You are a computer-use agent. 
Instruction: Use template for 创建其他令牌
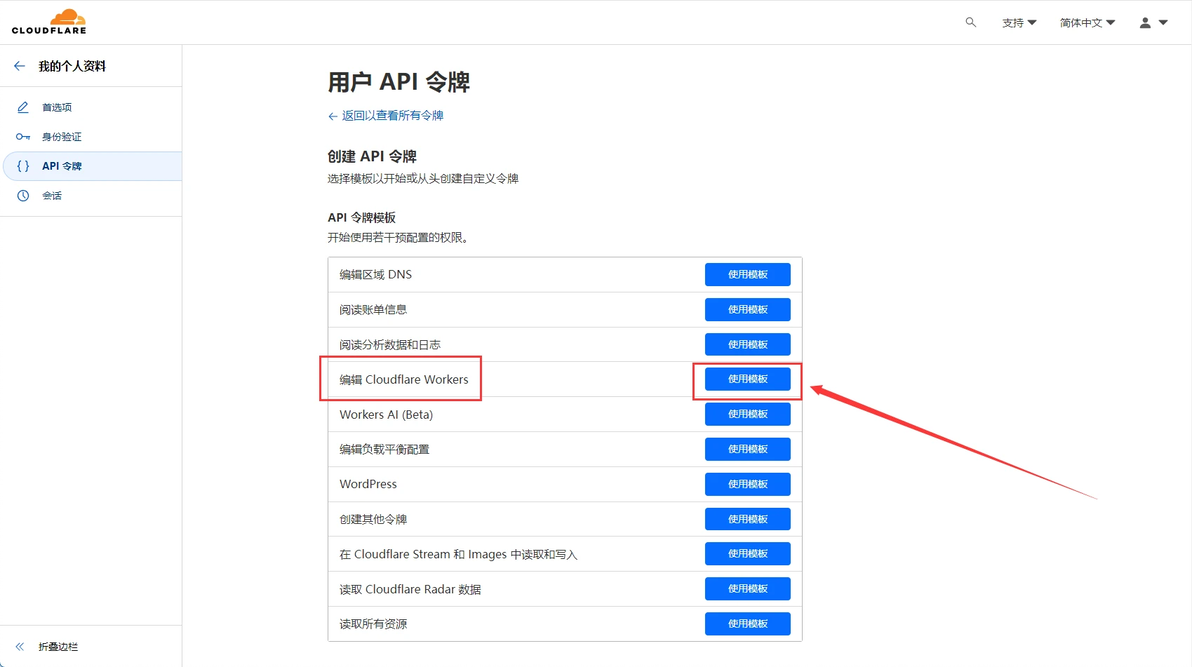tap(747, 519)
